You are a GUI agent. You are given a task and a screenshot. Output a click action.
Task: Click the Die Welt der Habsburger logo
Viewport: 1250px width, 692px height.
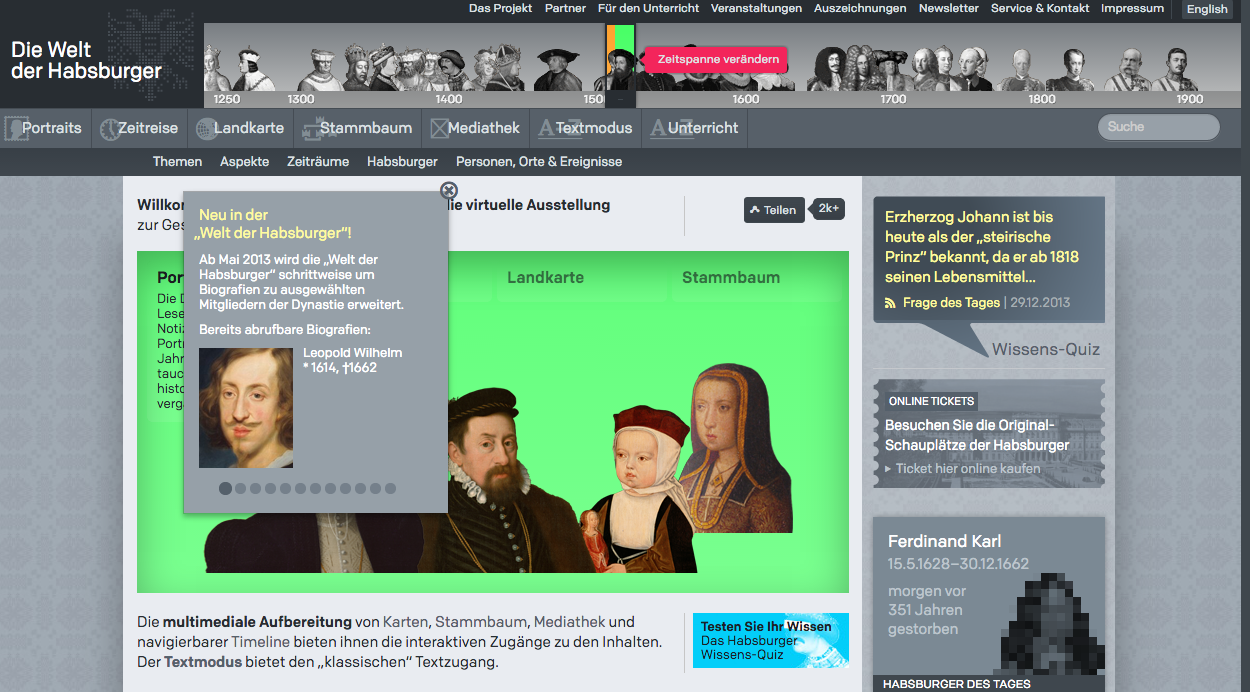tap(86, 60)
